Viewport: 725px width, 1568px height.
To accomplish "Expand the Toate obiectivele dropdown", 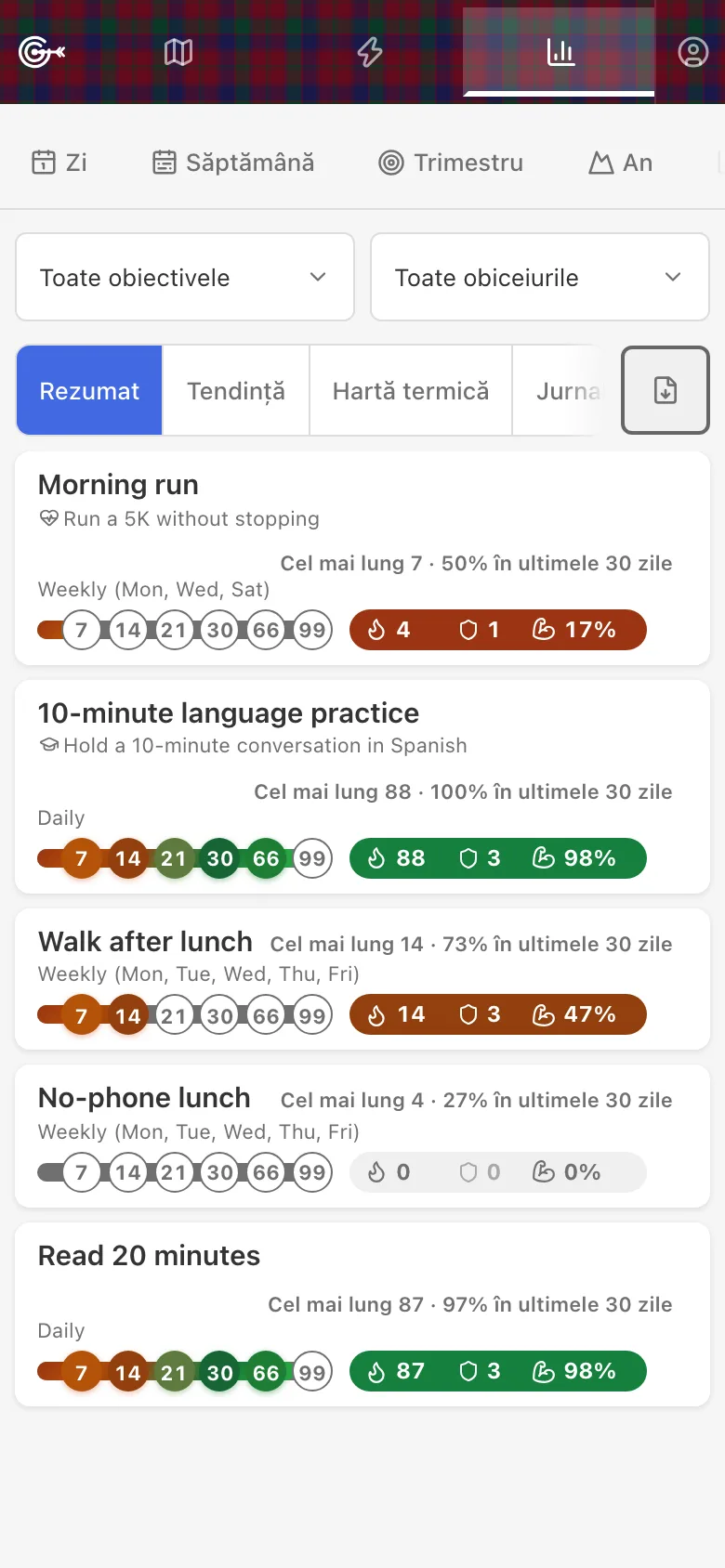I will 185,277.
